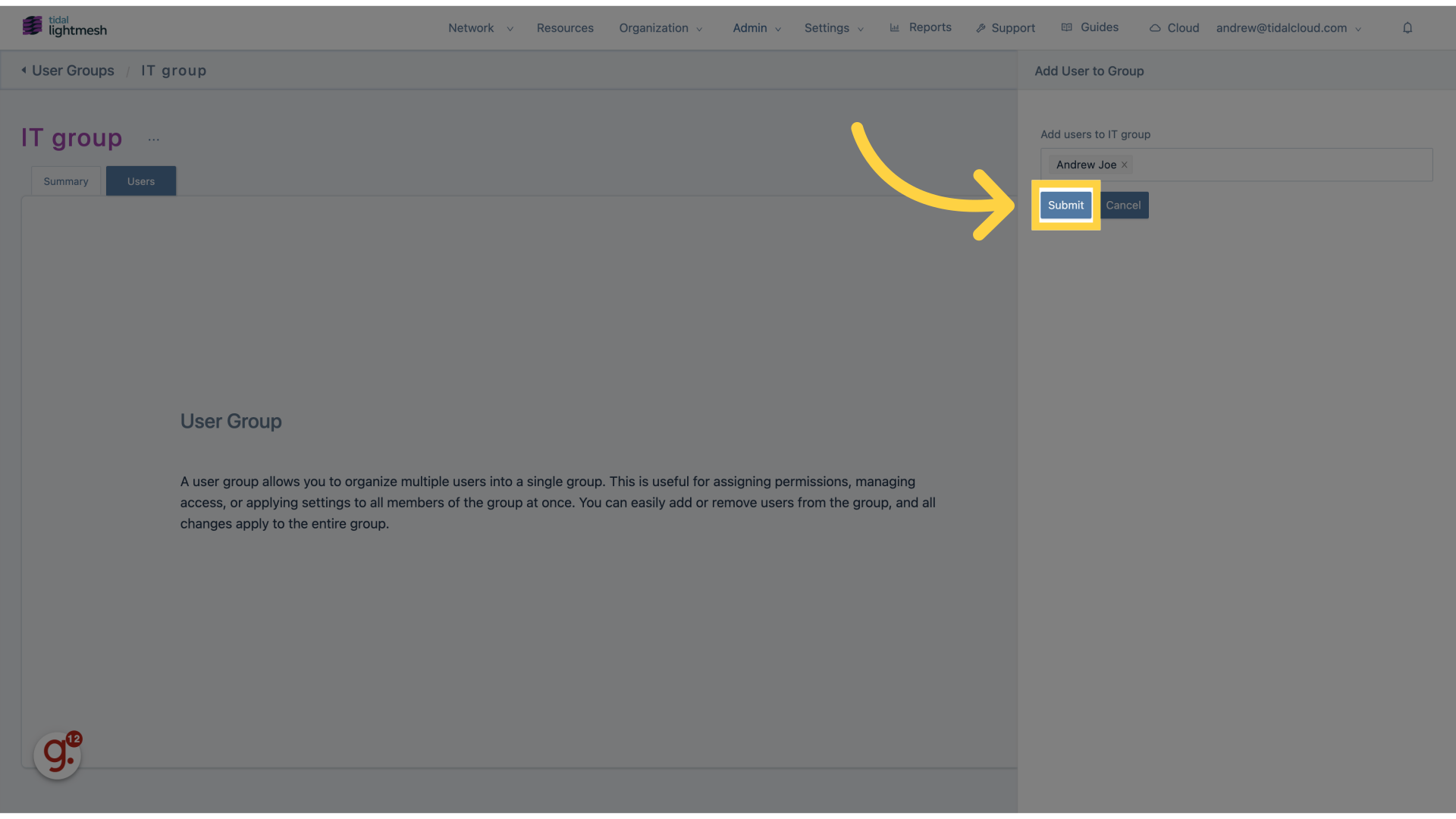Open the floating guide widget badge
Screen dimensions: 1456x819
click(x=58, y=755)
